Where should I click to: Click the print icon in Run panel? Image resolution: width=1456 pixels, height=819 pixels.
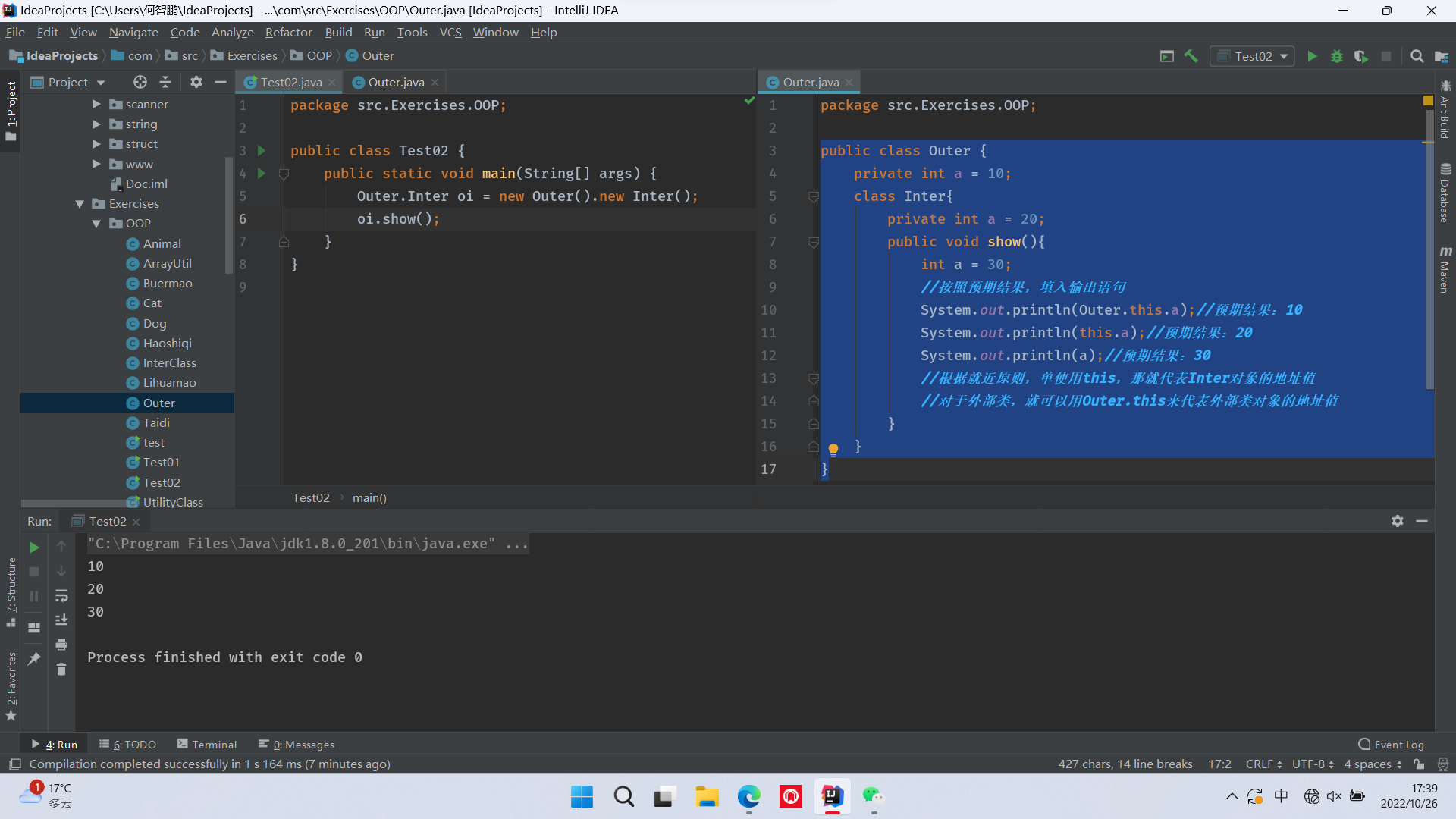coord(61,645)
